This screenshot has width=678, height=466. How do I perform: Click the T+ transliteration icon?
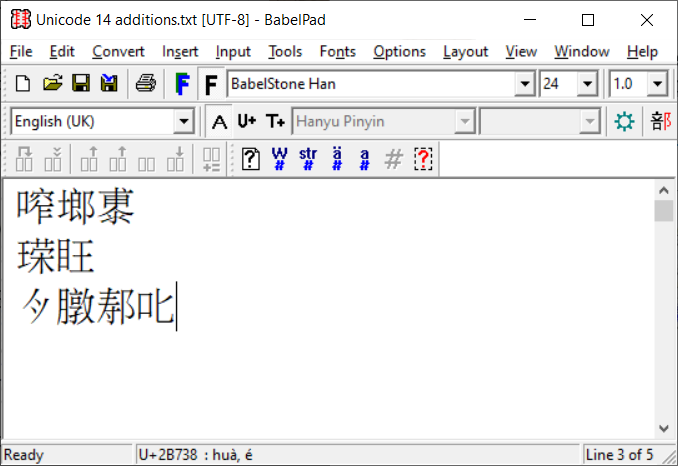point(275,121)
